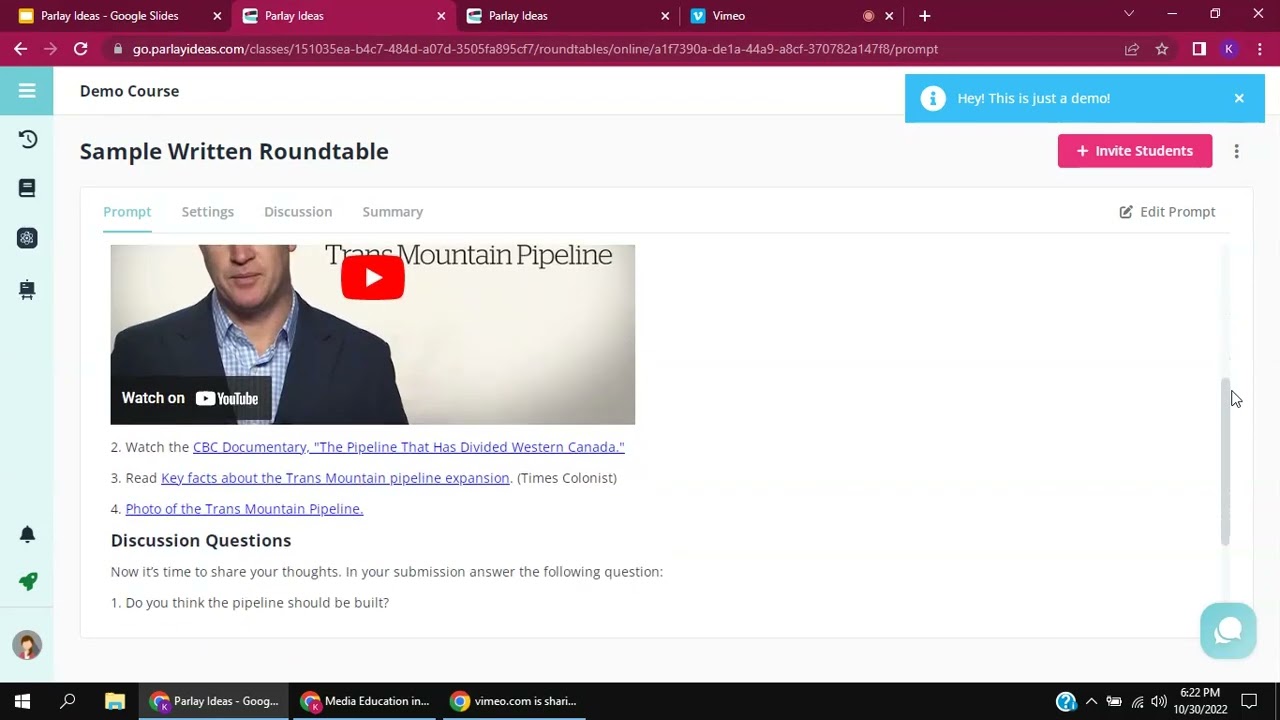1280x720 pixels.
Task: Open vimeo.com is sharing taskbar window
Action: 514,701
